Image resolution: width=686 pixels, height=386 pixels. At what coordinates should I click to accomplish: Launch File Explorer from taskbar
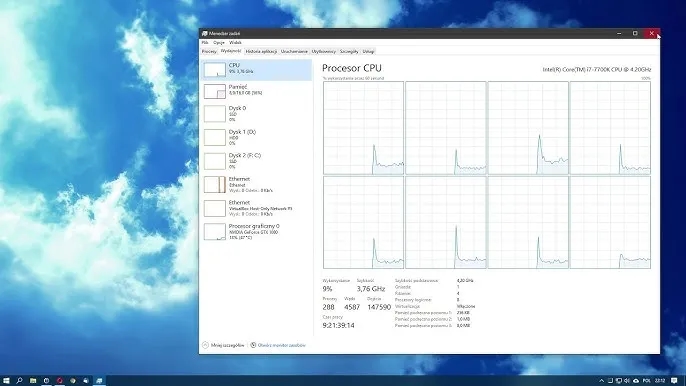(33, 381)
